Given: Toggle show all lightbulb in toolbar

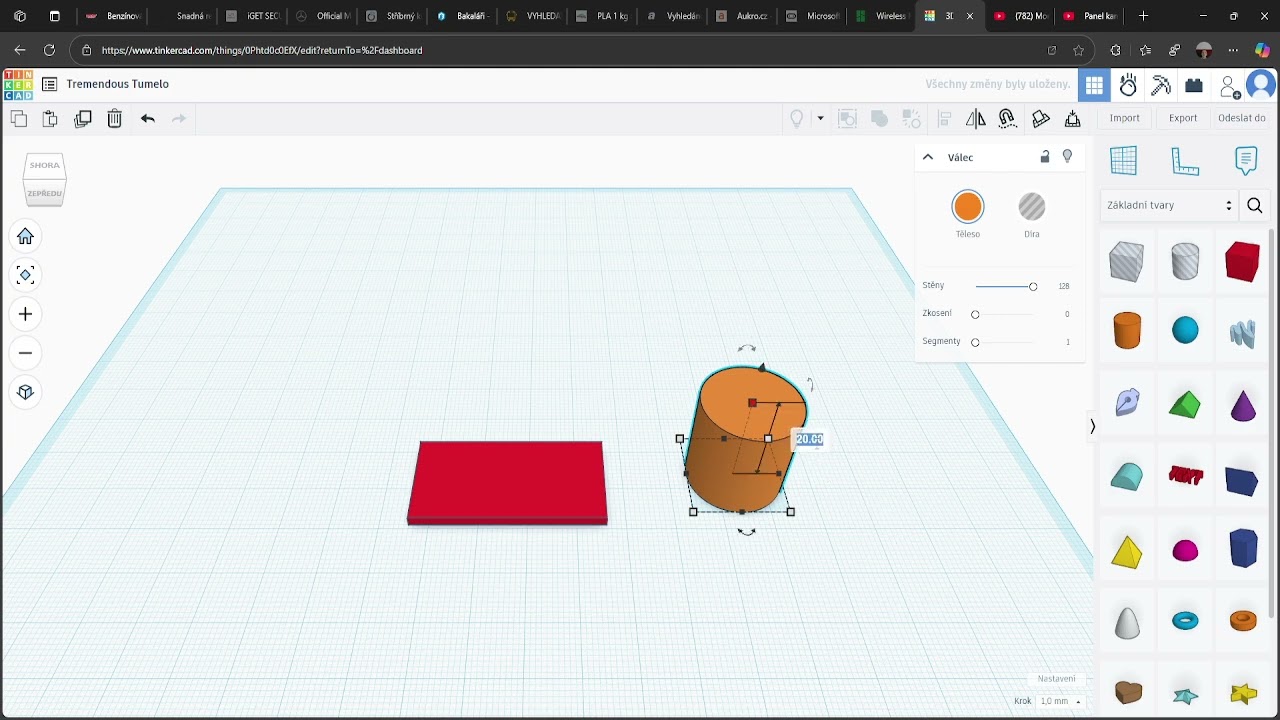Looking at the screenshot, I should pos(797,119).
